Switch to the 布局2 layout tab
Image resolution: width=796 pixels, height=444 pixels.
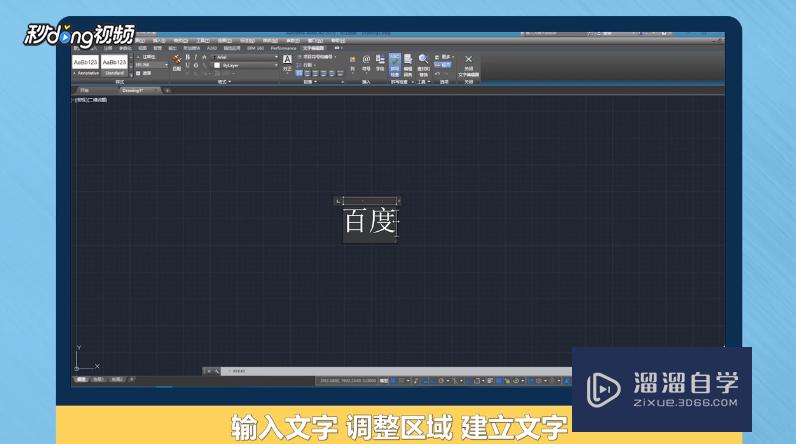coord(117,379)
